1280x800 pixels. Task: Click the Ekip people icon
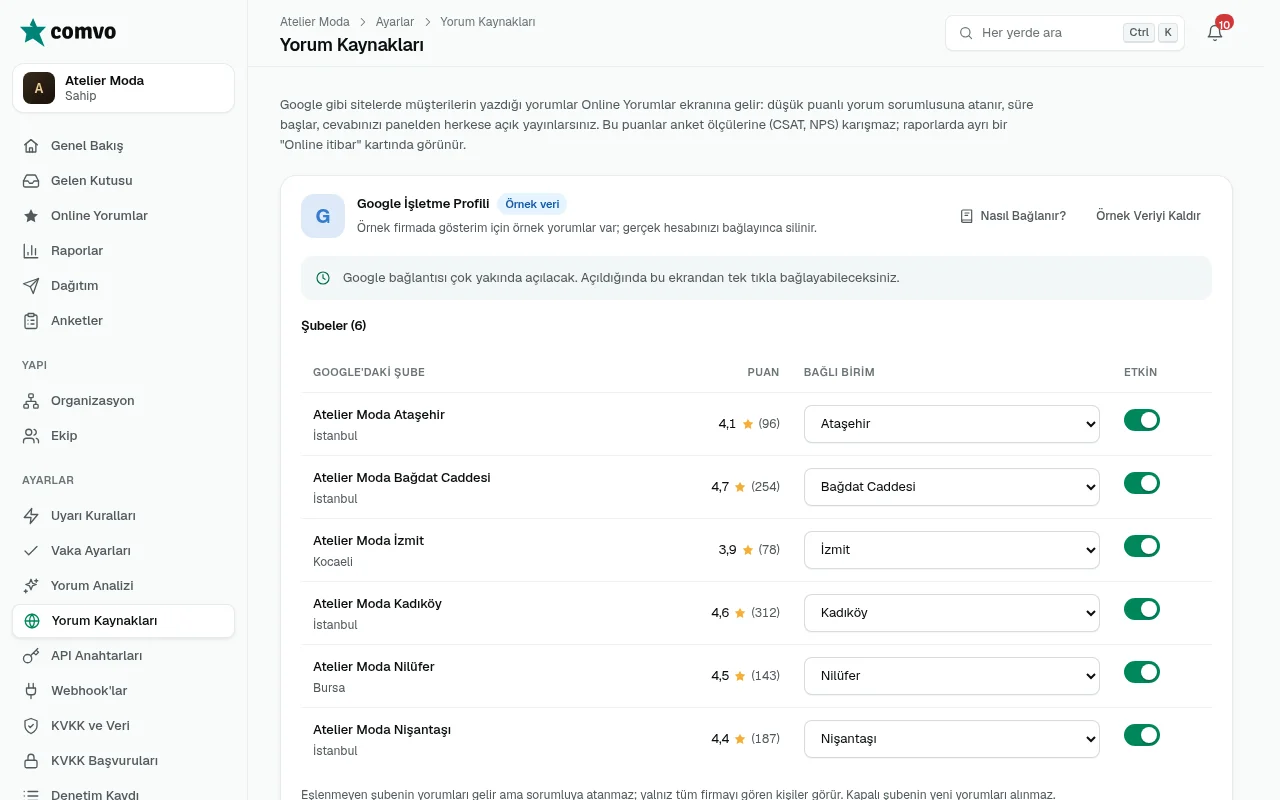(x=31, y=436)
